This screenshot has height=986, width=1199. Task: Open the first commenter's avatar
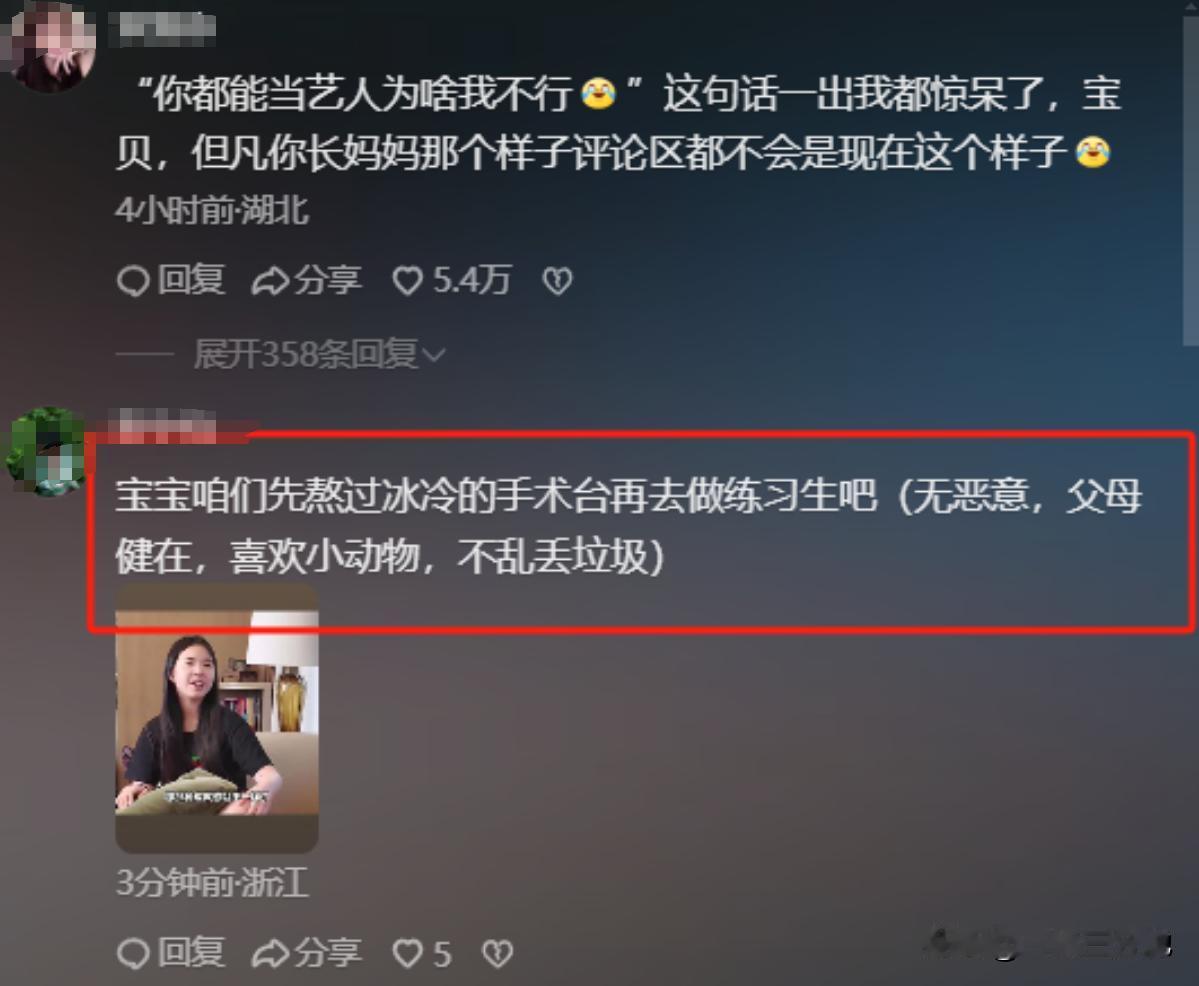point(50,47)
